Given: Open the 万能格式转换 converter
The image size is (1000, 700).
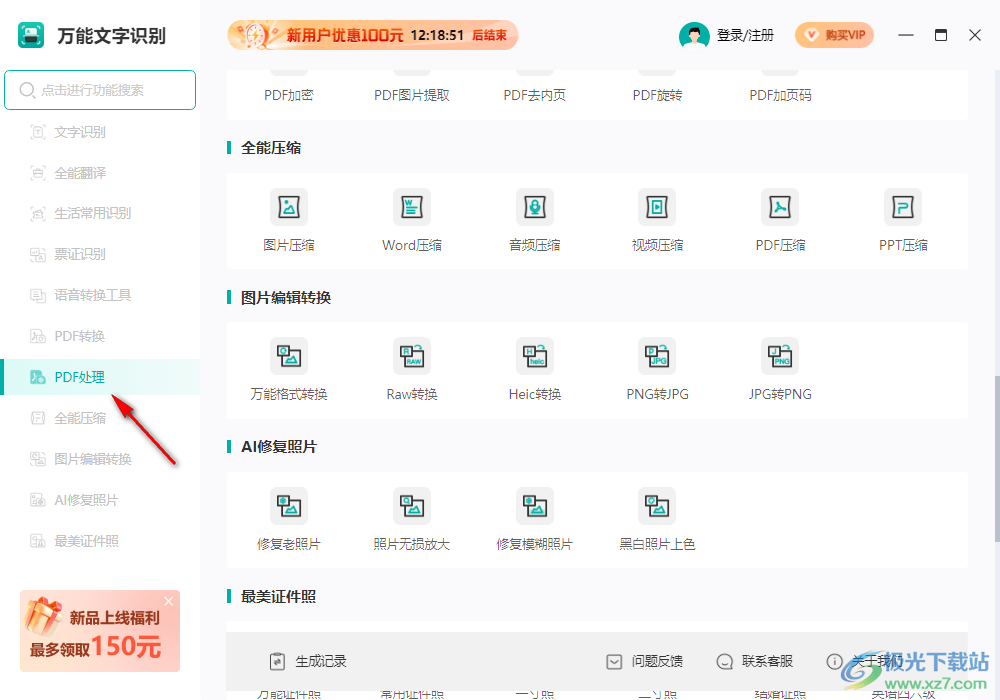Looking at the screenshot, I should (289, 370).
